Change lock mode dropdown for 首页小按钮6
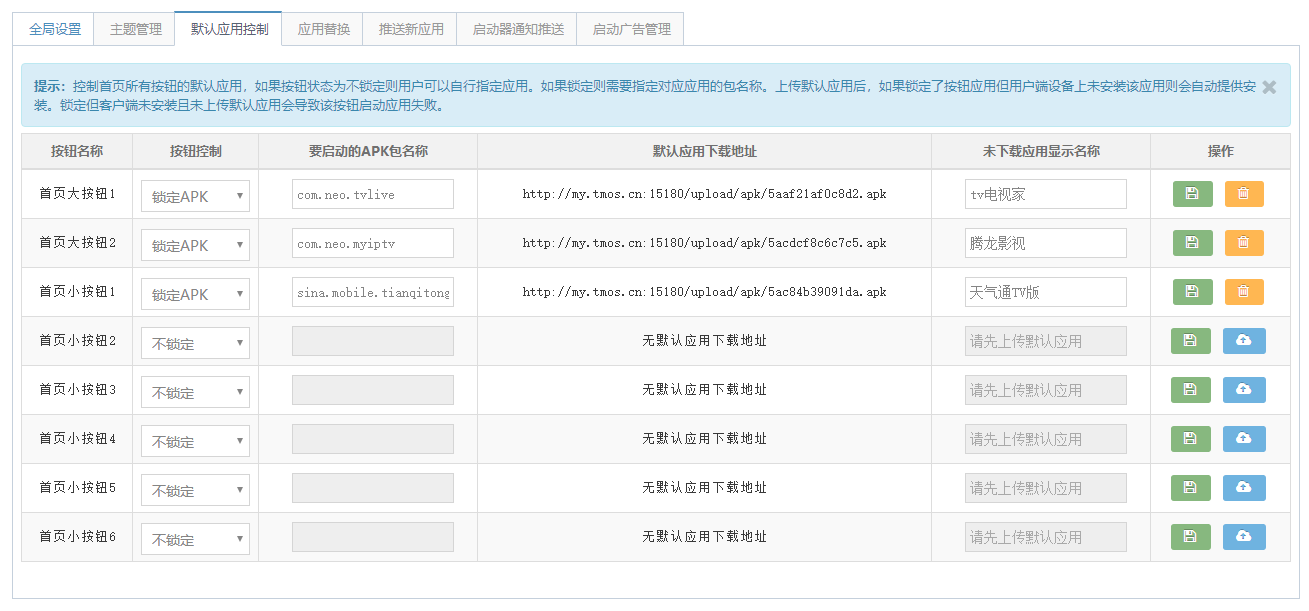This screenshot has height=611, width=1309. [195, 539]
